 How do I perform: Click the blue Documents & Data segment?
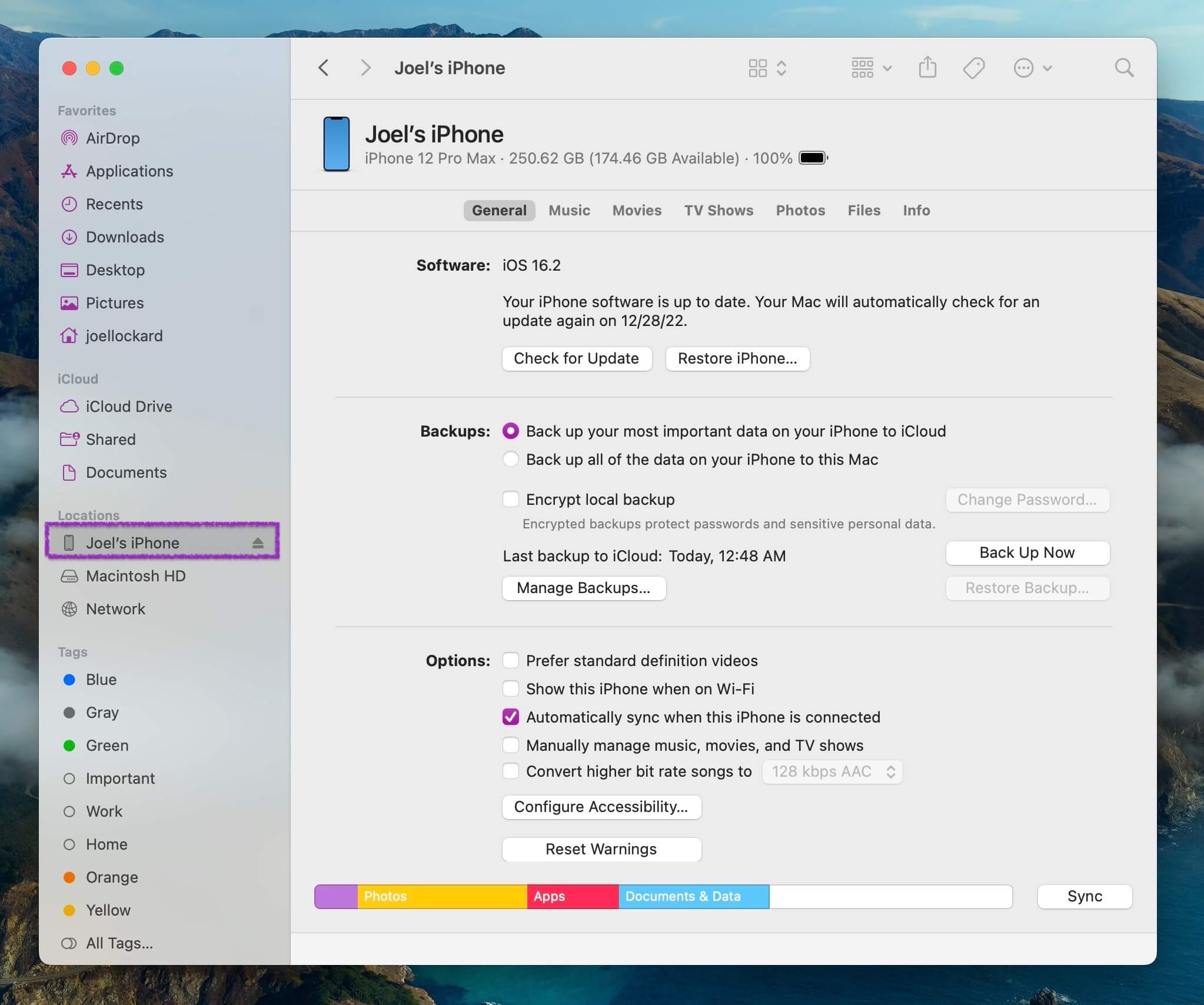pos(694,897)
